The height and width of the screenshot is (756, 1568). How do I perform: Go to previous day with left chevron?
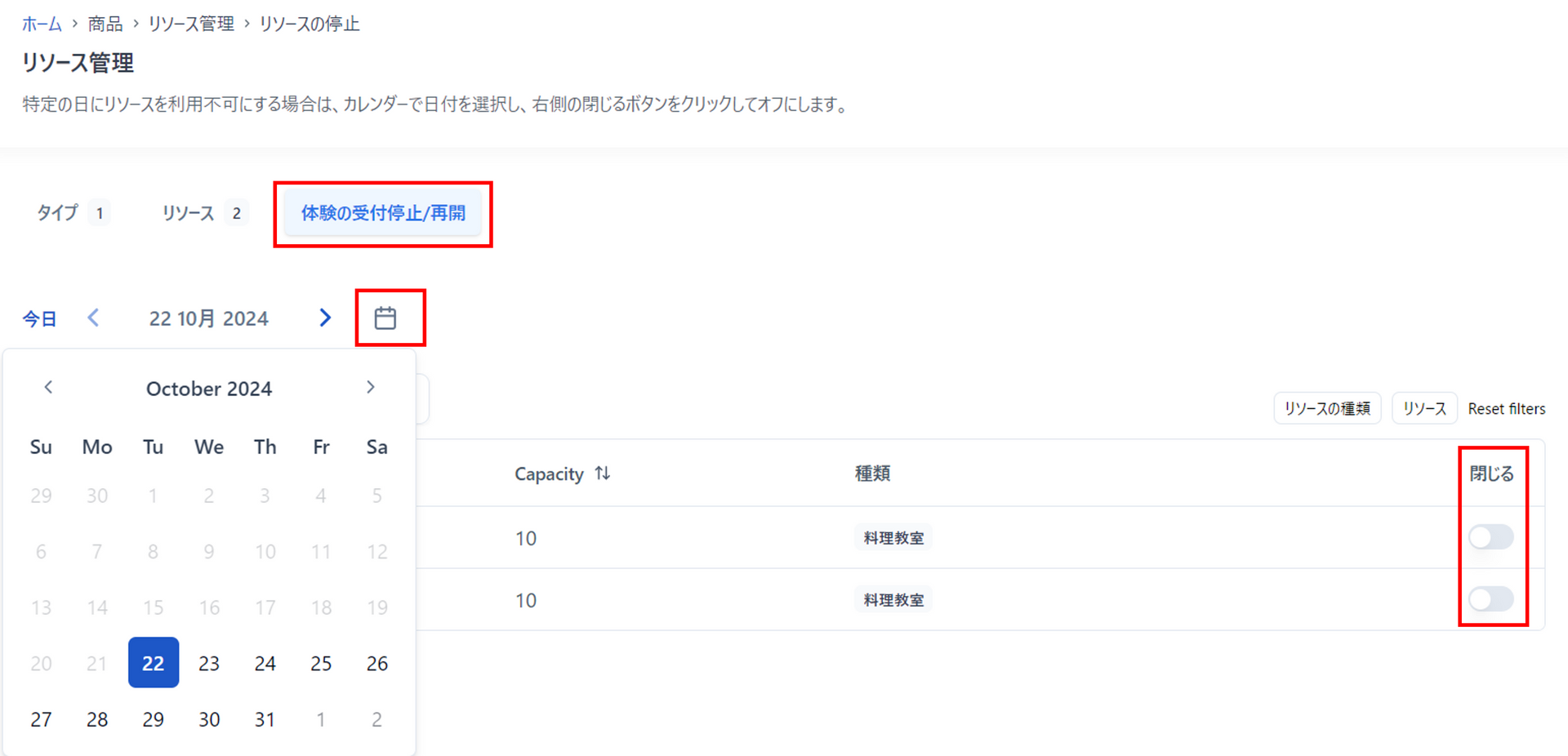(93, 318)
